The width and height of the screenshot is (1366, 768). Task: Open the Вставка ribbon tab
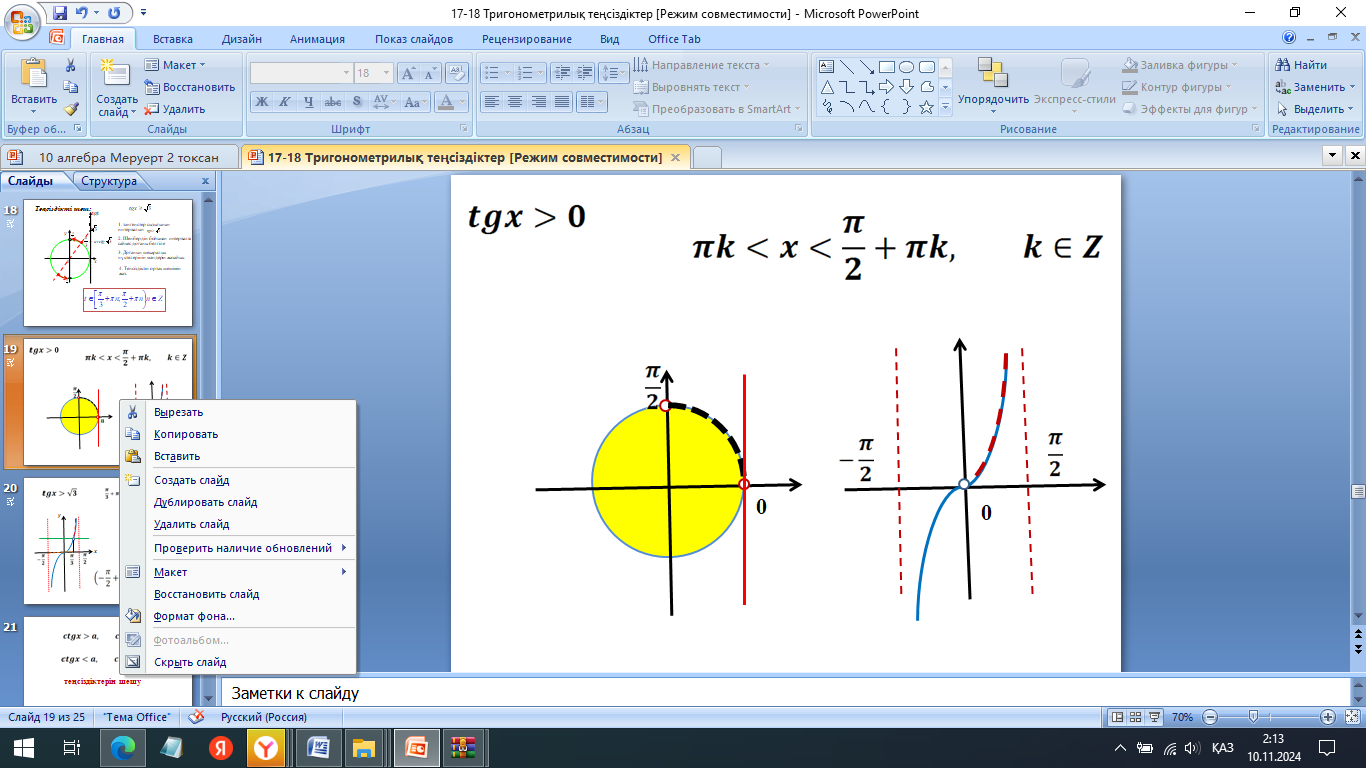[173, 39]
